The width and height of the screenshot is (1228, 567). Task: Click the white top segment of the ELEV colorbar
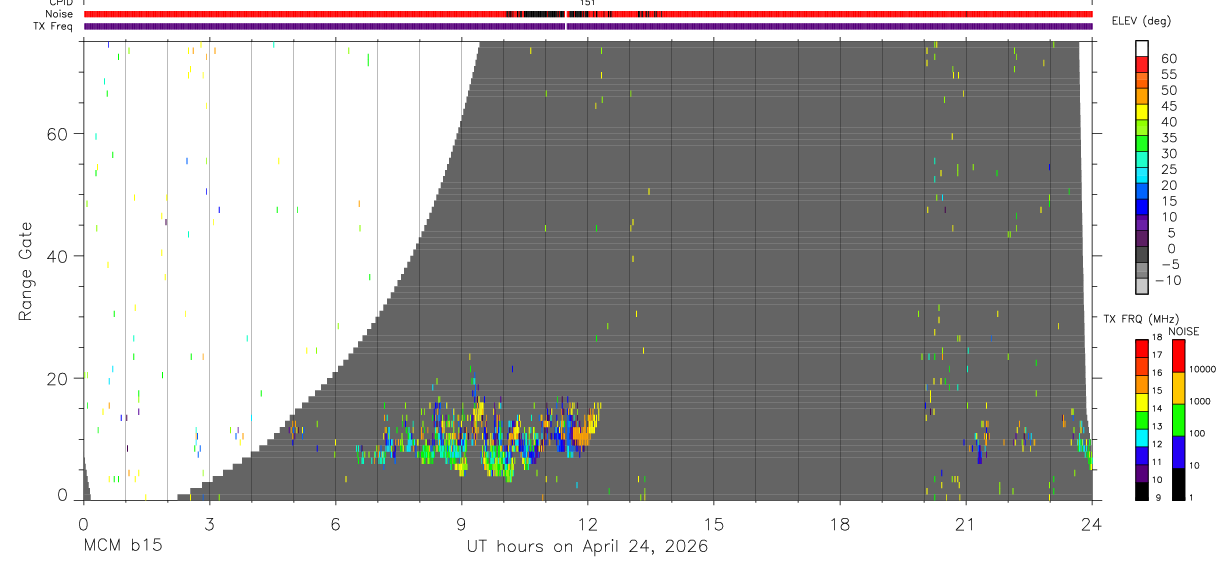click(x=1142, y=49)
